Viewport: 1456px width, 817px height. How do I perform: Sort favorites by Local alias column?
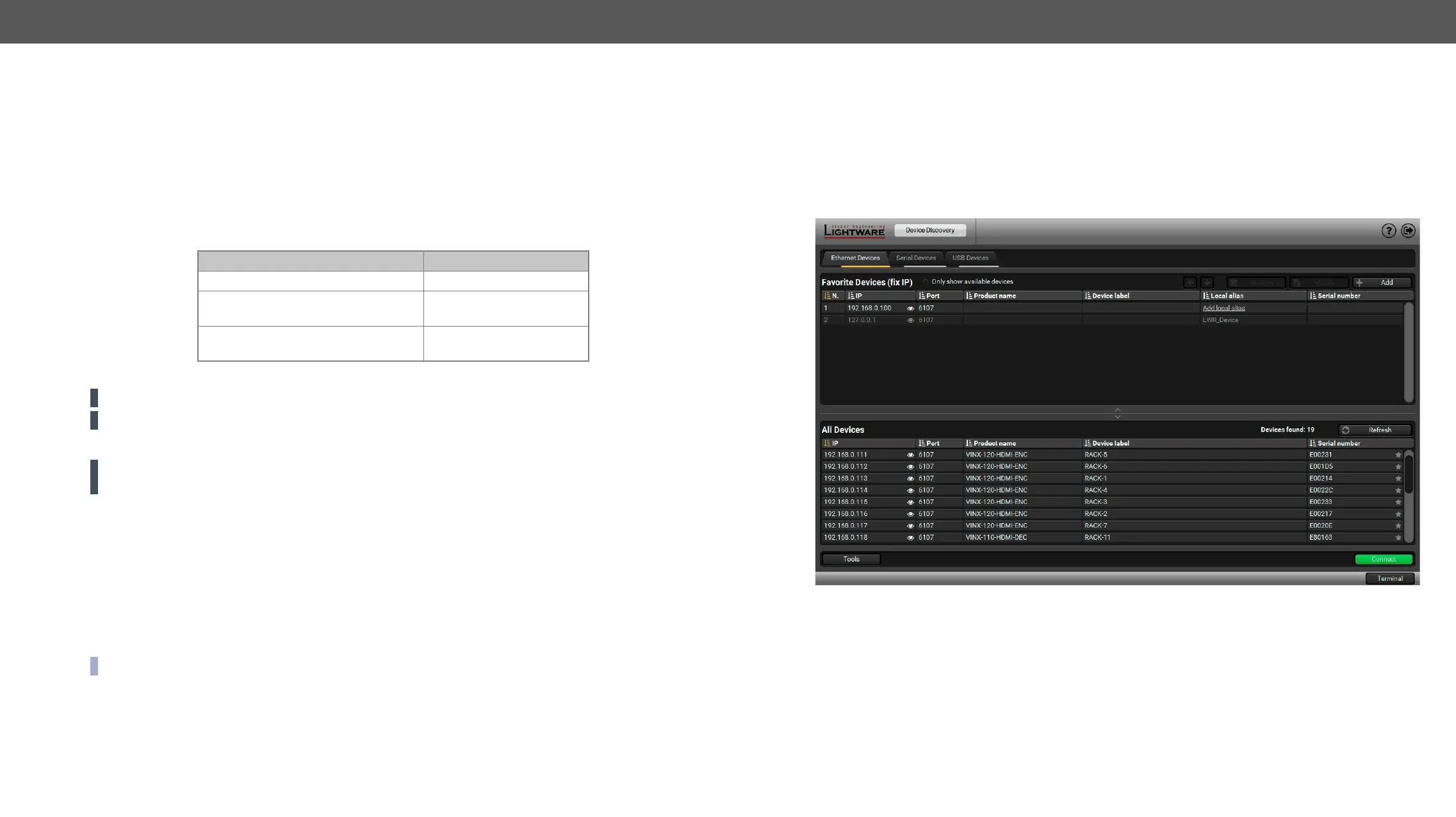pyautogui.click(x=1226, y=296)
